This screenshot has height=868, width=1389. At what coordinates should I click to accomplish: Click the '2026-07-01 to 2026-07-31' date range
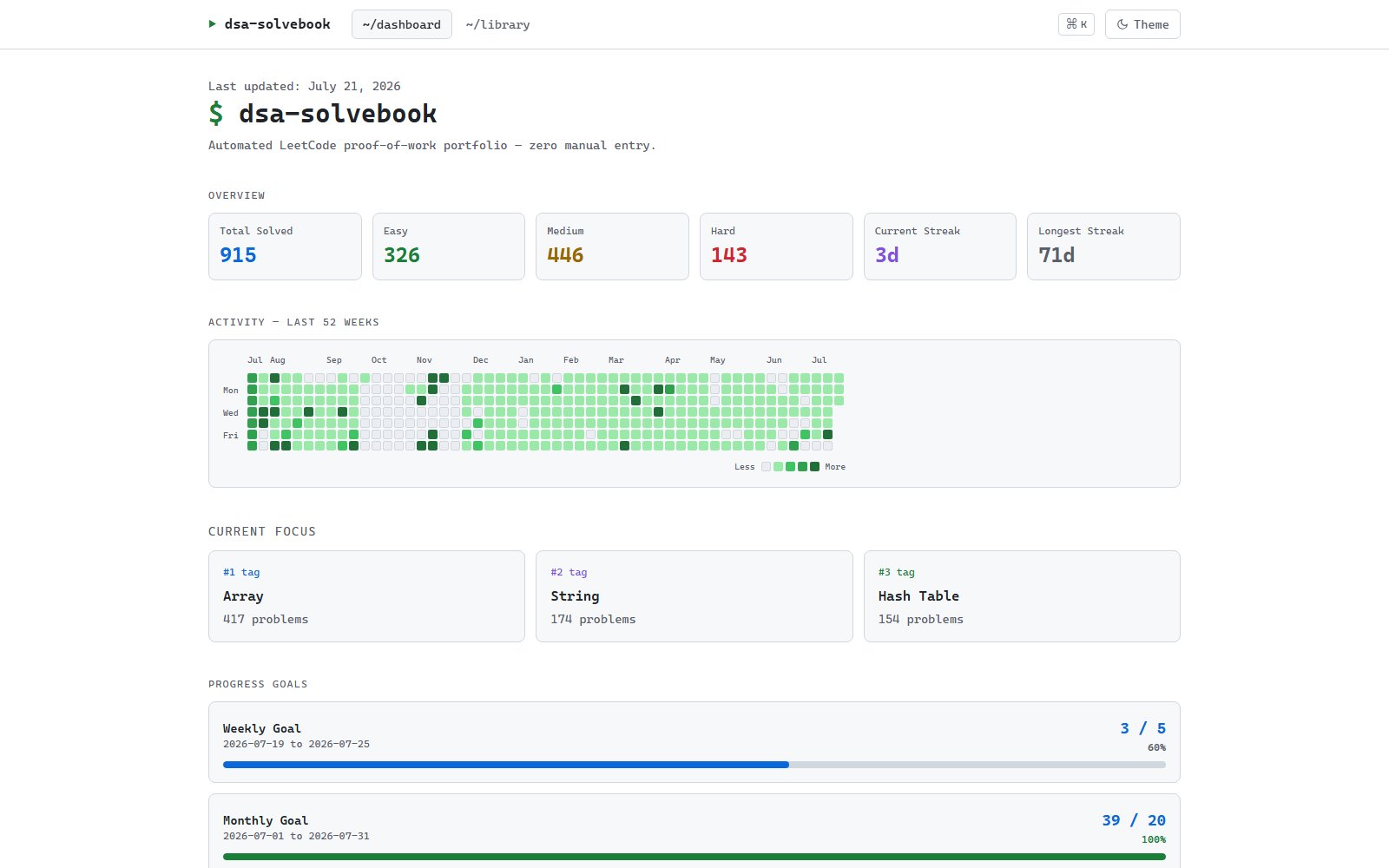coord(296,836)
